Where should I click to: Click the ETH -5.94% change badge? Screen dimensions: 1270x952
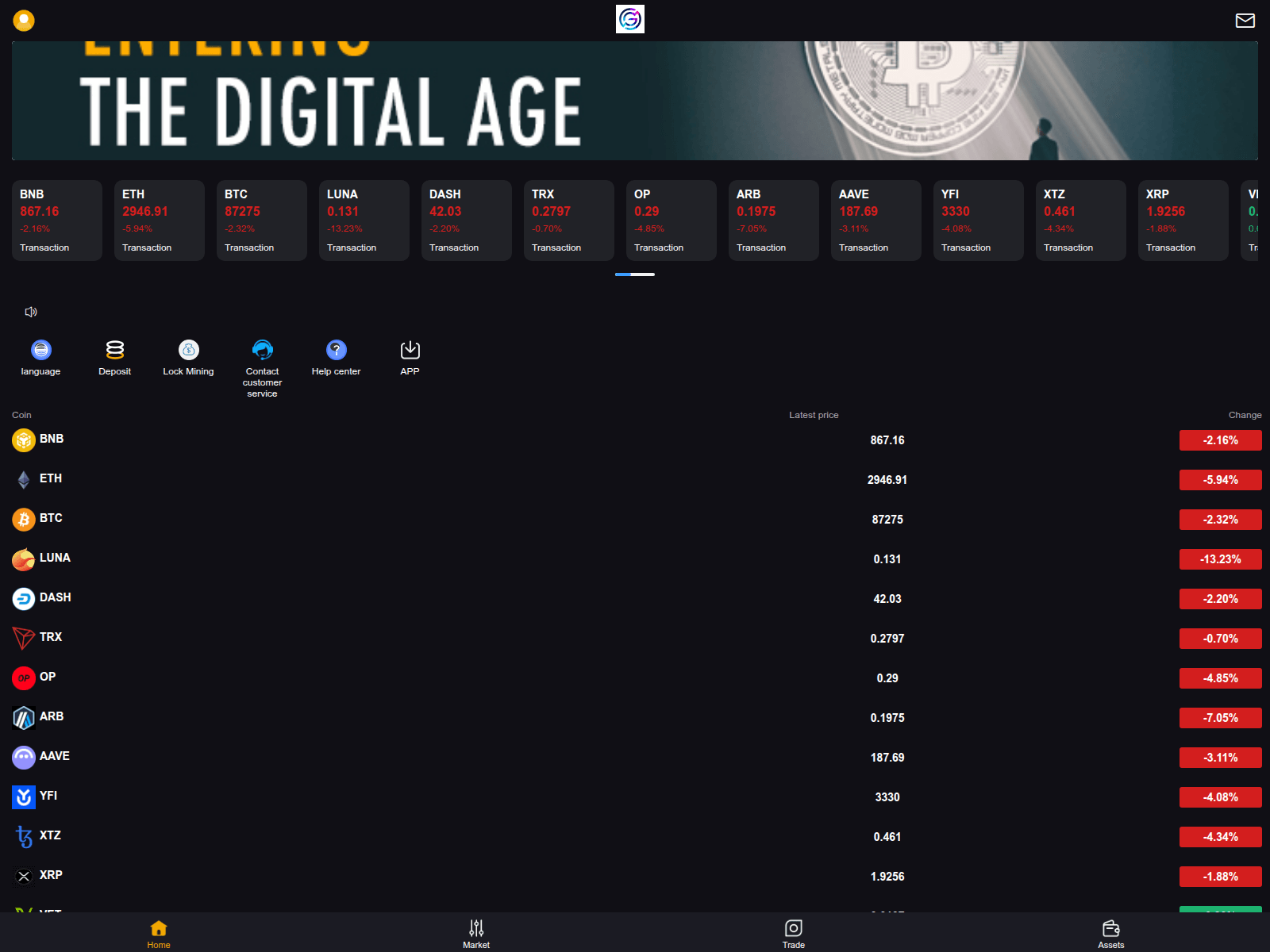1220,479
